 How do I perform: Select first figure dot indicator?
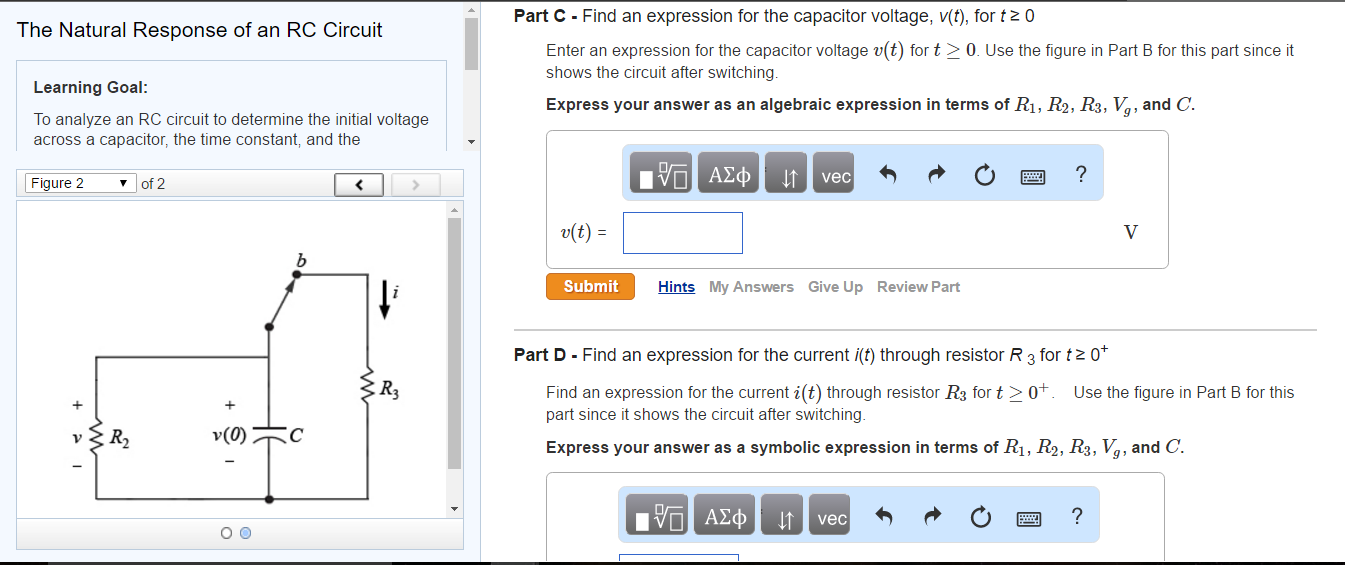[x=228, y=534]
